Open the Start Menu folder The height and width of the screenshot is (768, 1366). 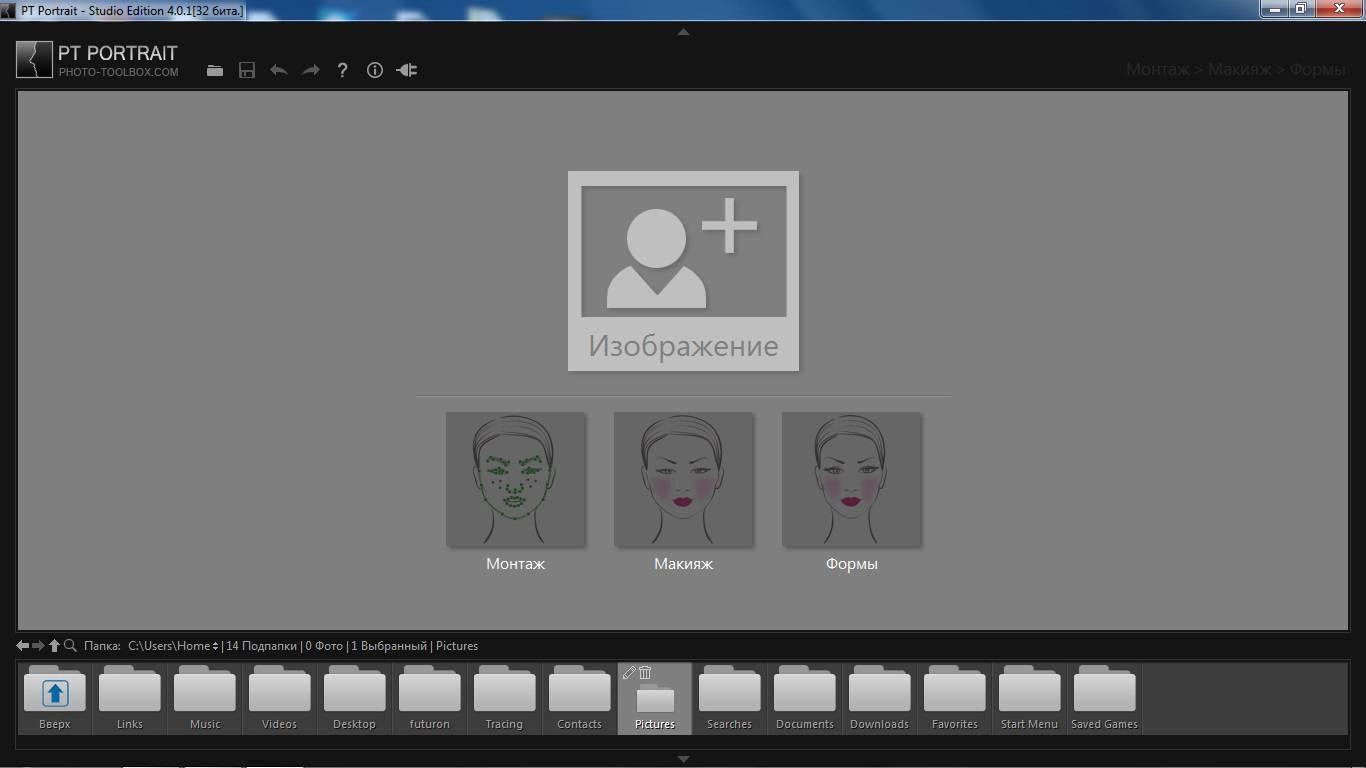(x=1030, y=699)
